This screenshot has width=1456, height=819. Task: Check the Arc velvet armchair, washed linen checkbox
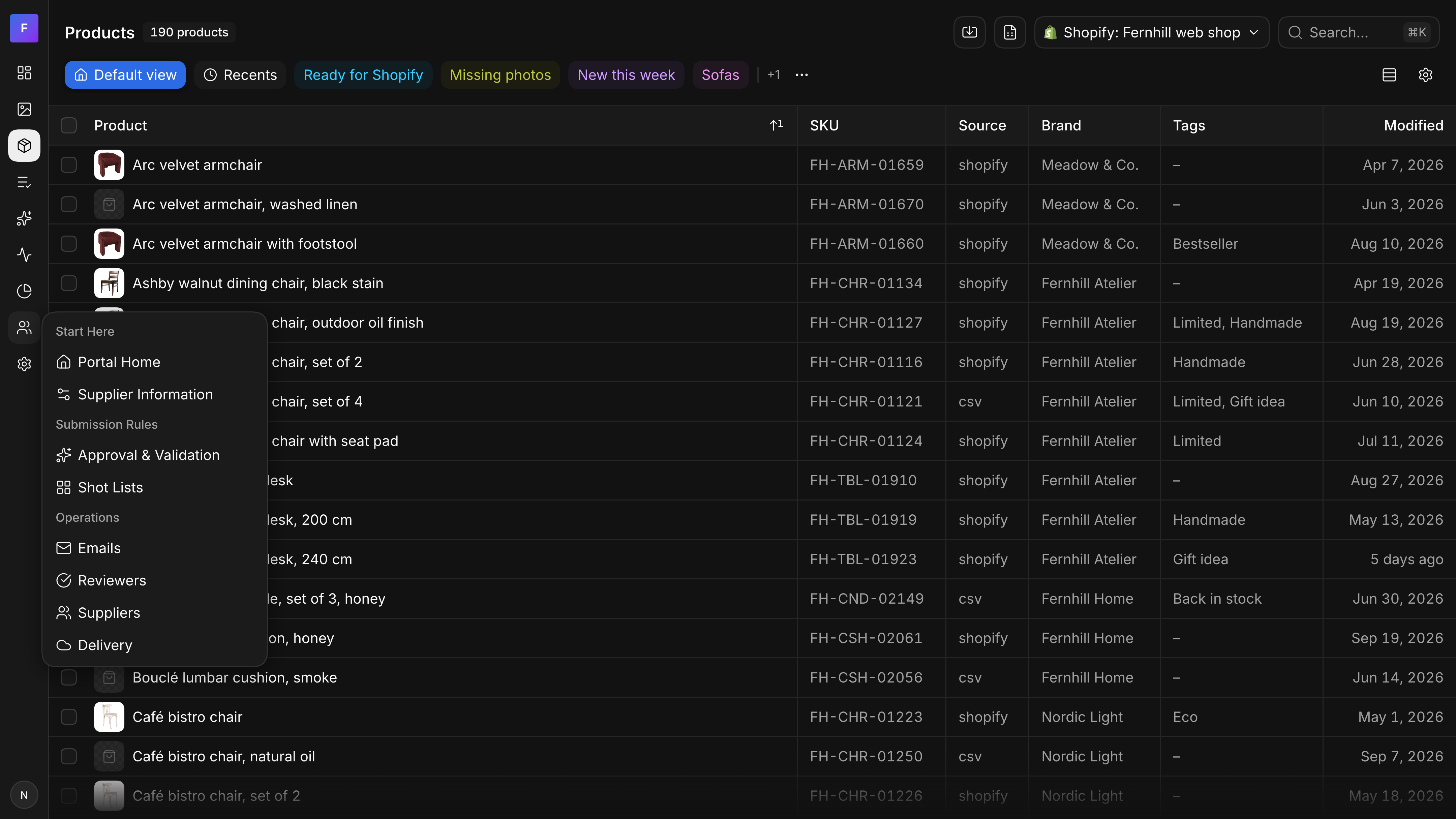(x=69, y=204)
